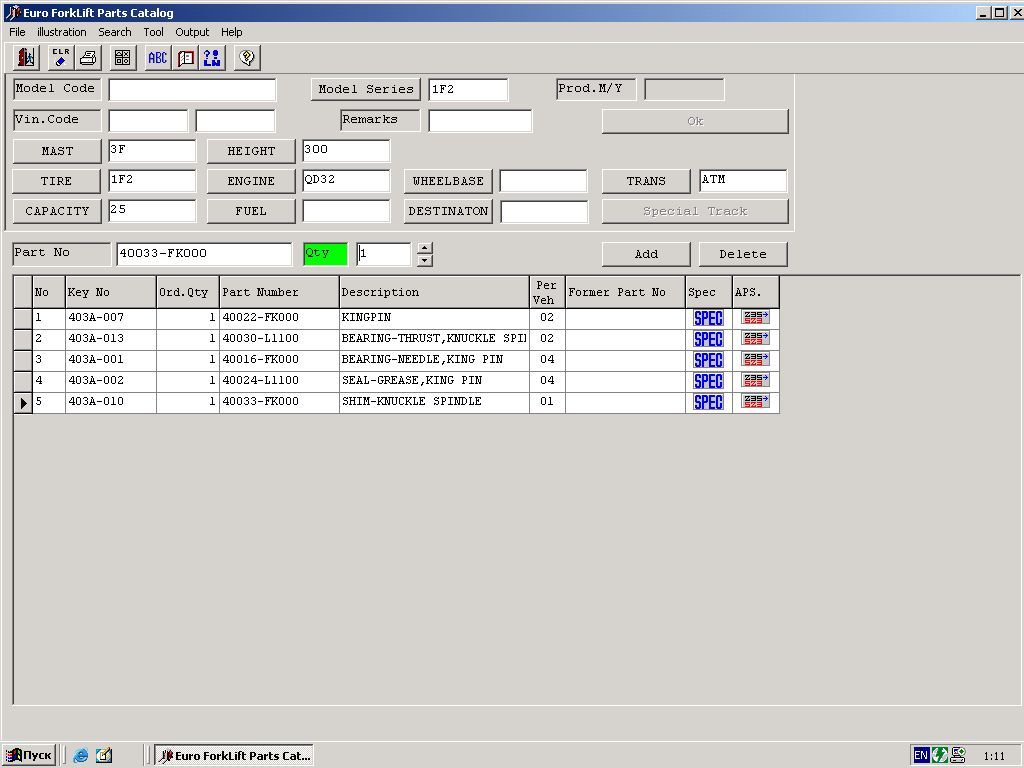
Task: Select row selector for KINGPIN row
Action: coord(23,318)
